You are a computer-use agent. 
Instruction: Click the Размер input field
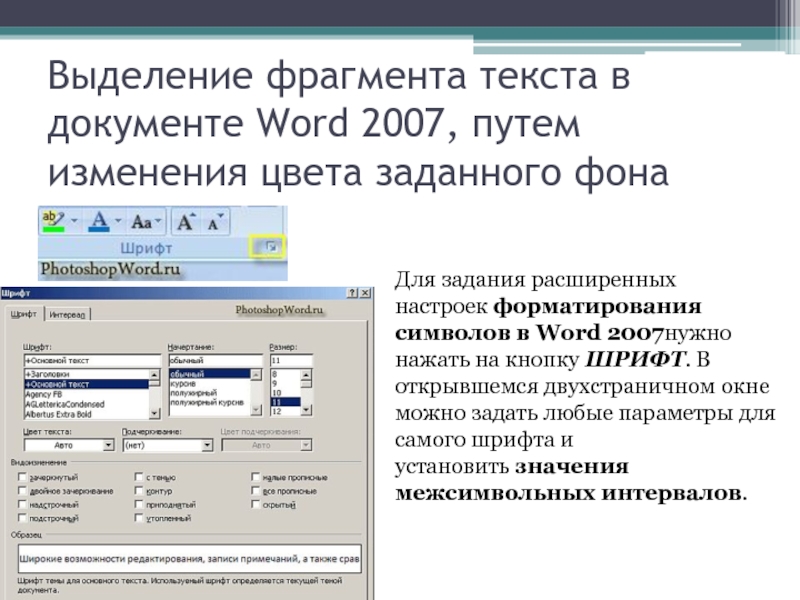click(x=291, y=360)
